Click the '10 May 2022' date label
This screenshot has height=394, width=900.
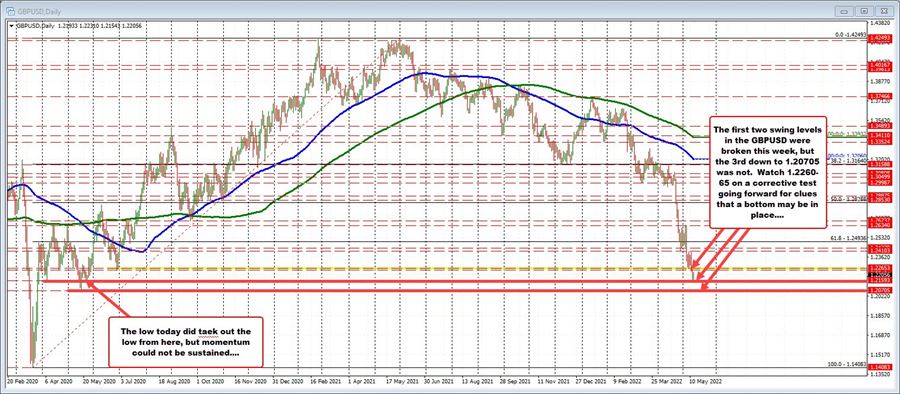(x=706, y=380)
